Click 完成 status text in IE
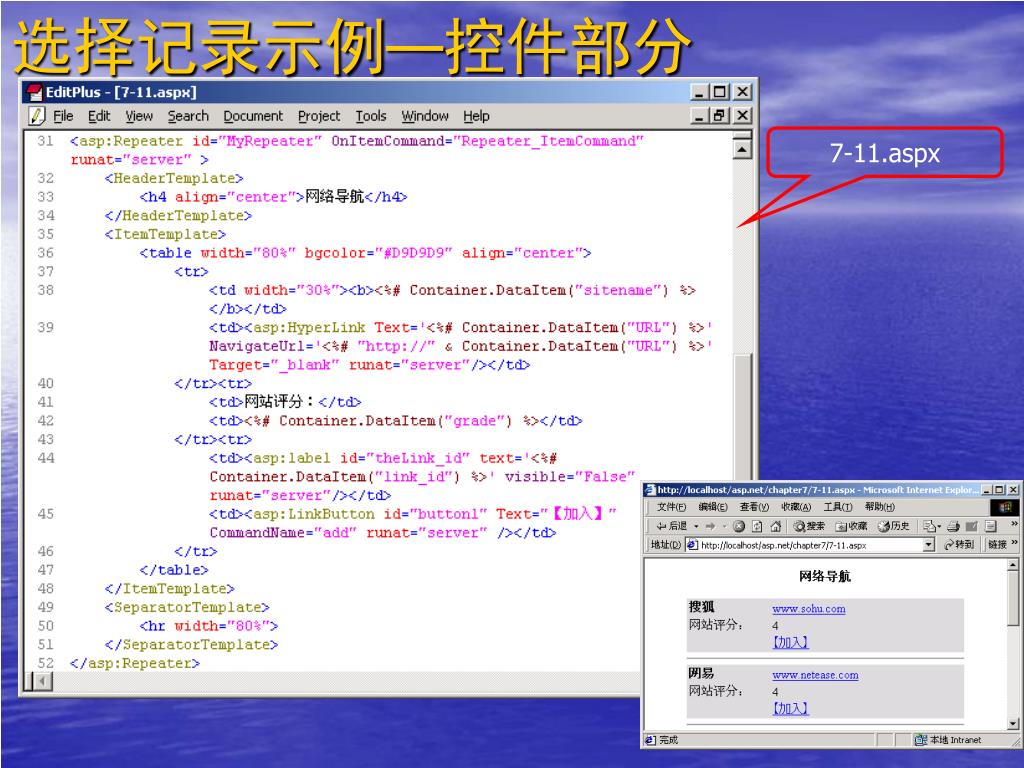The height and width of the screenshot is (768, 1024). (x=668, y=740)
